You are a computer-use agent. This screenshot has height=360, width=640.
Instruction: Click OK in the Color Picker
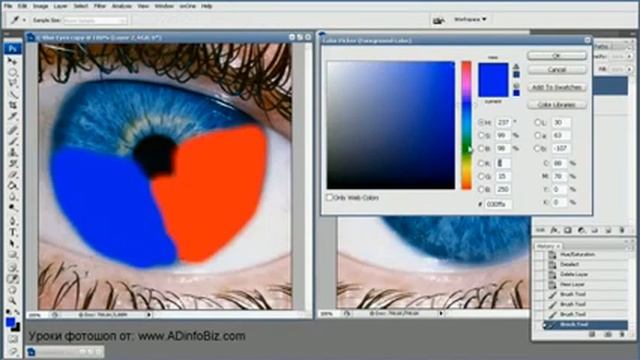[x=557, y=56]
